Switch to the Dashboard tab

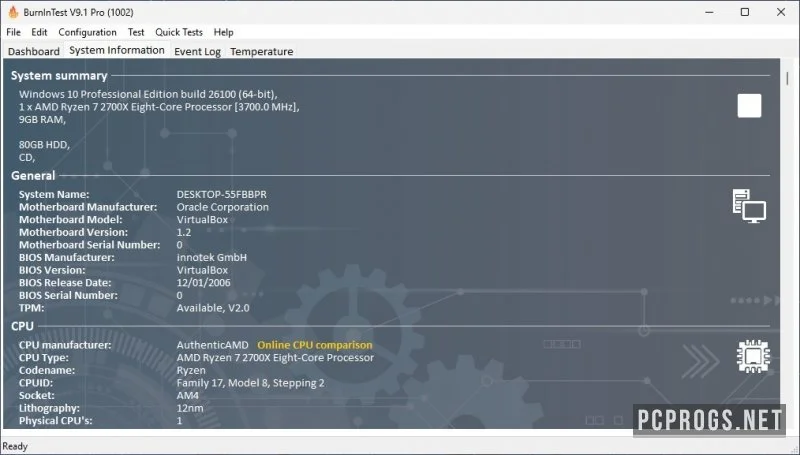(34, 52)
